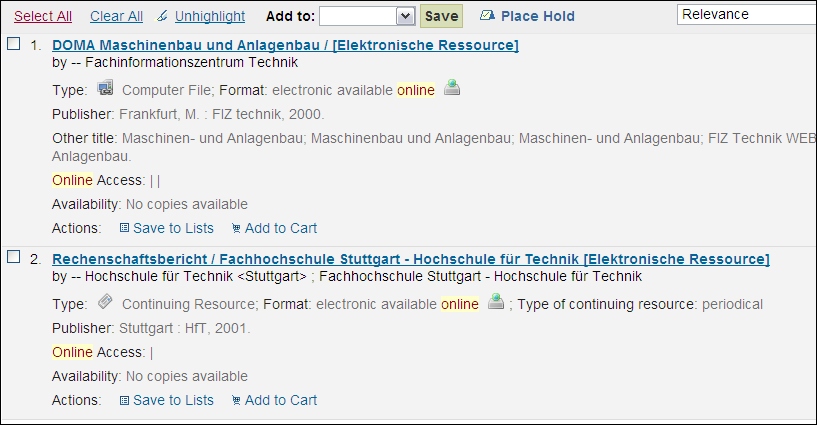Click the Clear All link
Image resolution: width=817 pixels, height=425 pixels.
click(x=116, y=16)
